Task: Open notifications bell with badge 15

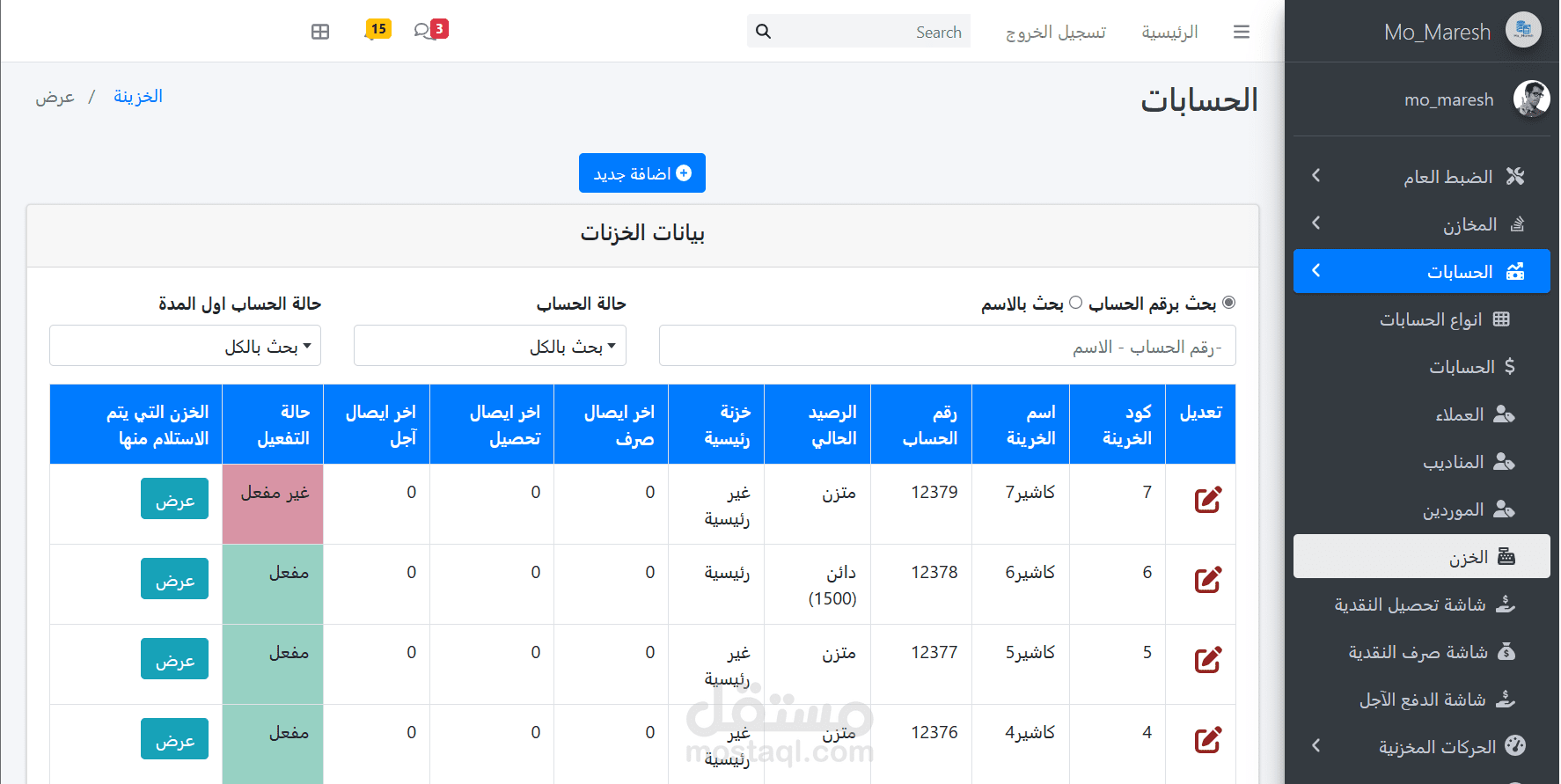Action: [377, 30]
